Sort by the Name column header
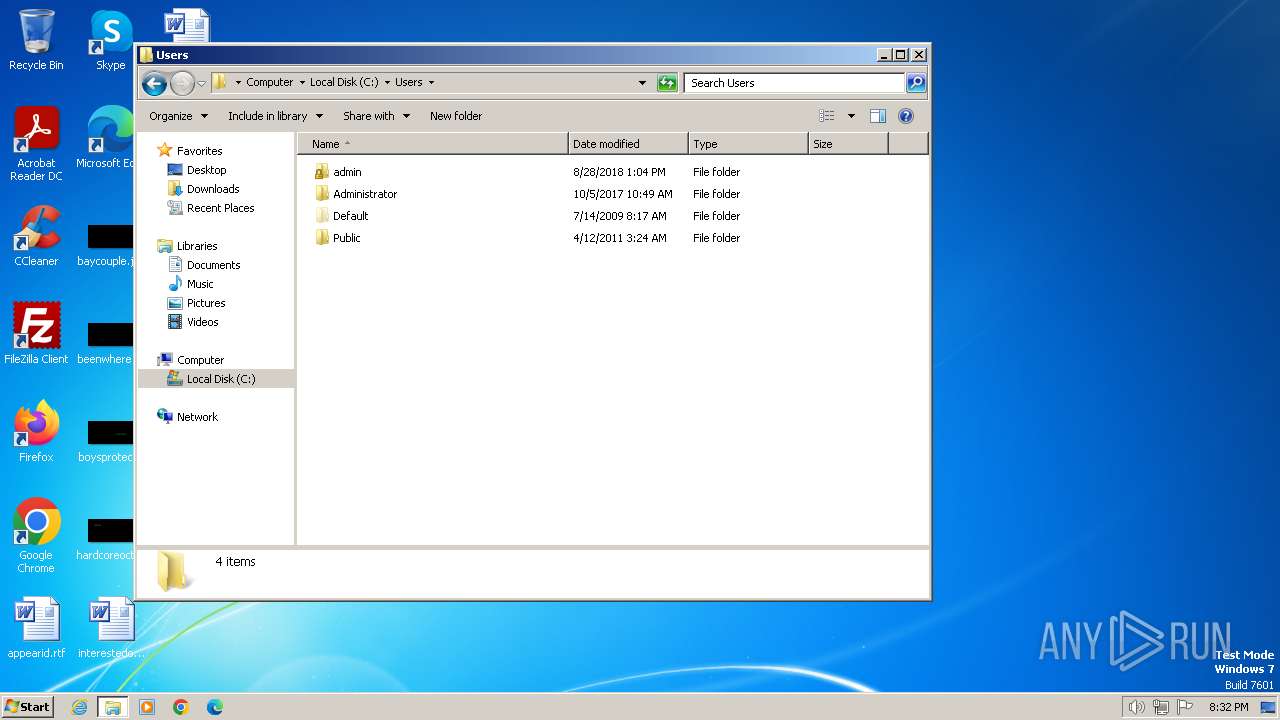Viewport: 1280px width, 720px height. point(432,144)
